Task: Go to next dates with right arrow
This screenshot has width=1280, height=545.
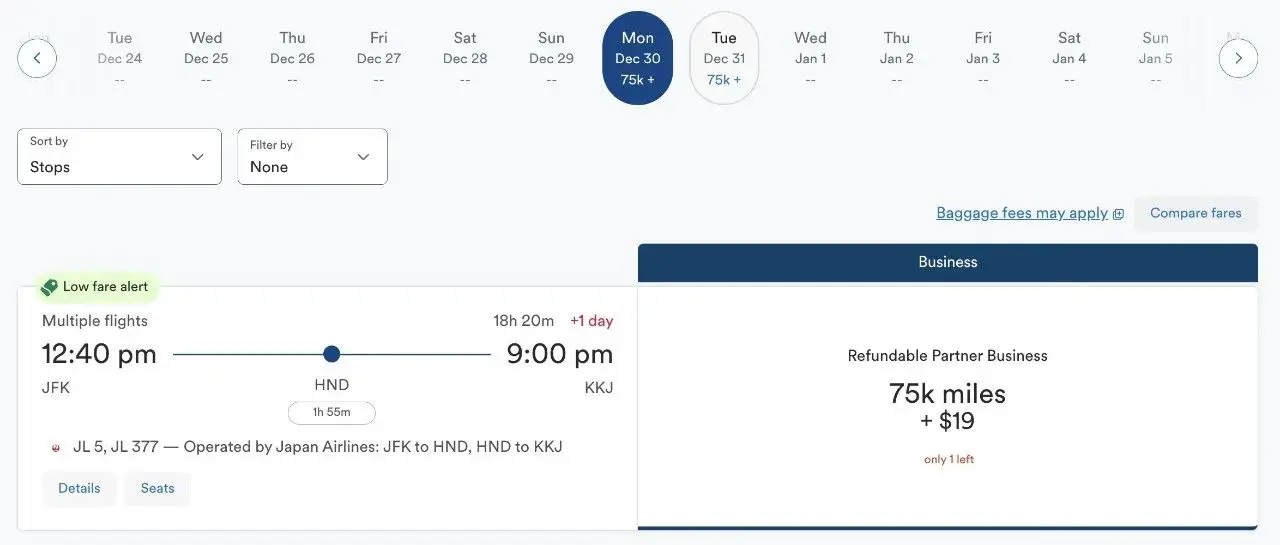Action: [1238, 58]
